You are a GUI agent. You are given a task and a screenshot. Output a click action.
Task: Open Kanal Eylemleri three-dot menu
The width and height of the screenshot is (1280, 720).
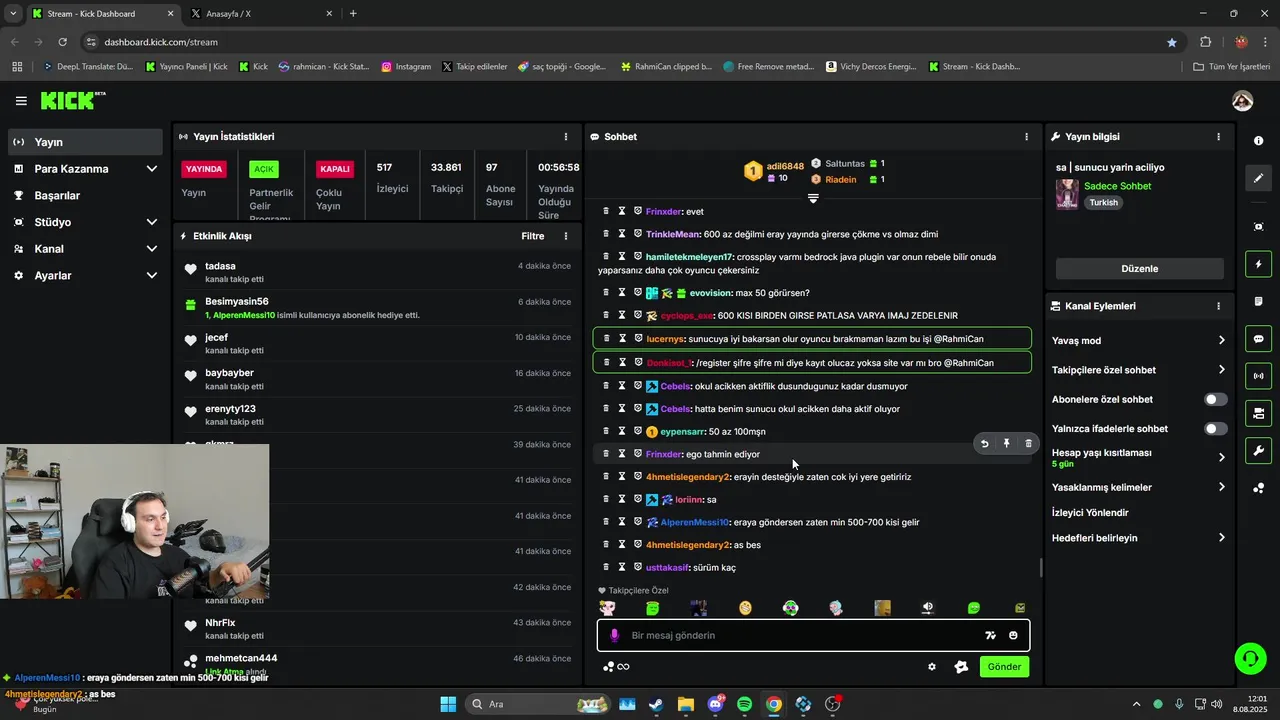tap(1218, 306)
